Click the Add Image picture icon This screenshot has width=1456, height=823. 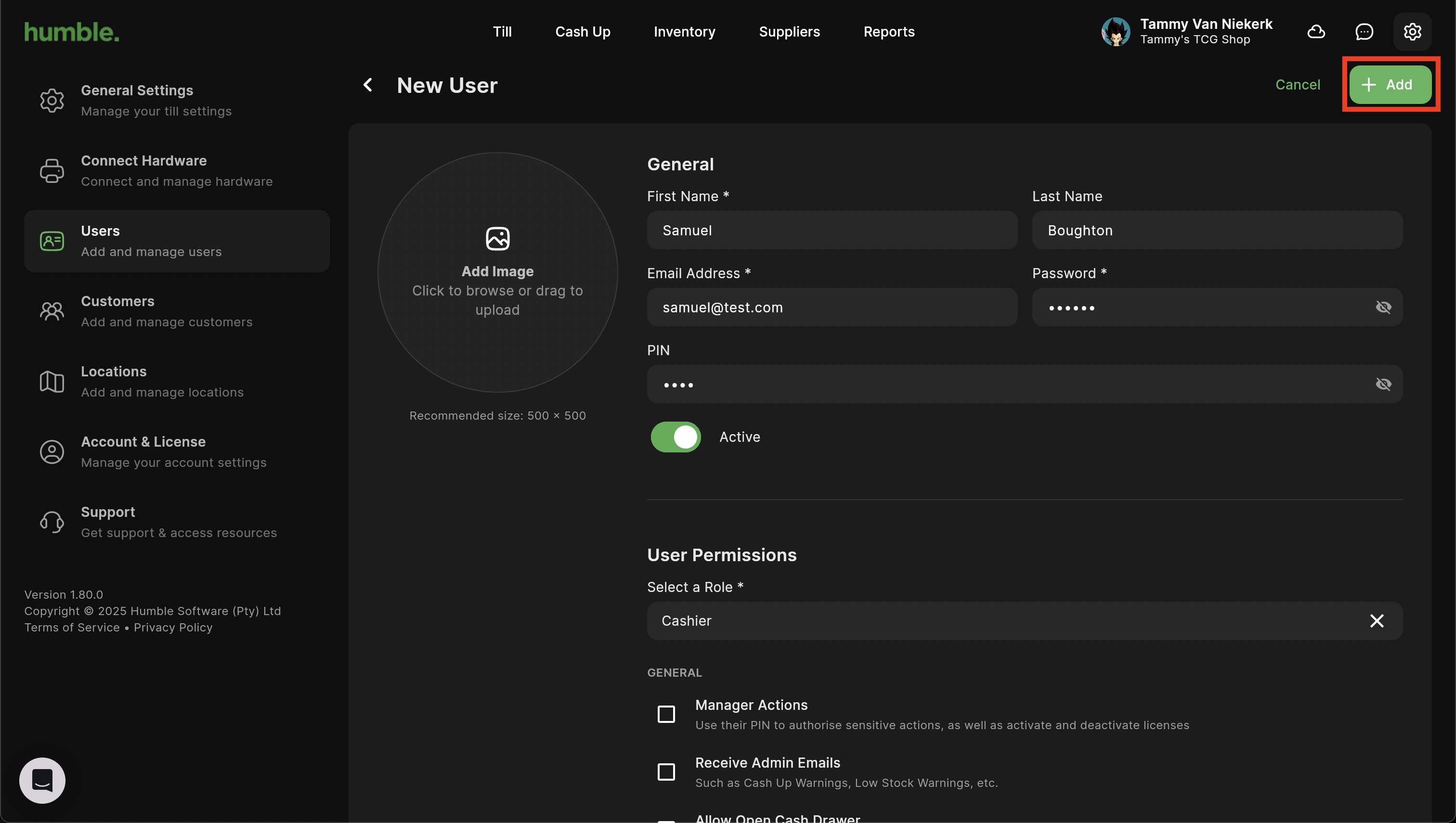click(497, 239)
